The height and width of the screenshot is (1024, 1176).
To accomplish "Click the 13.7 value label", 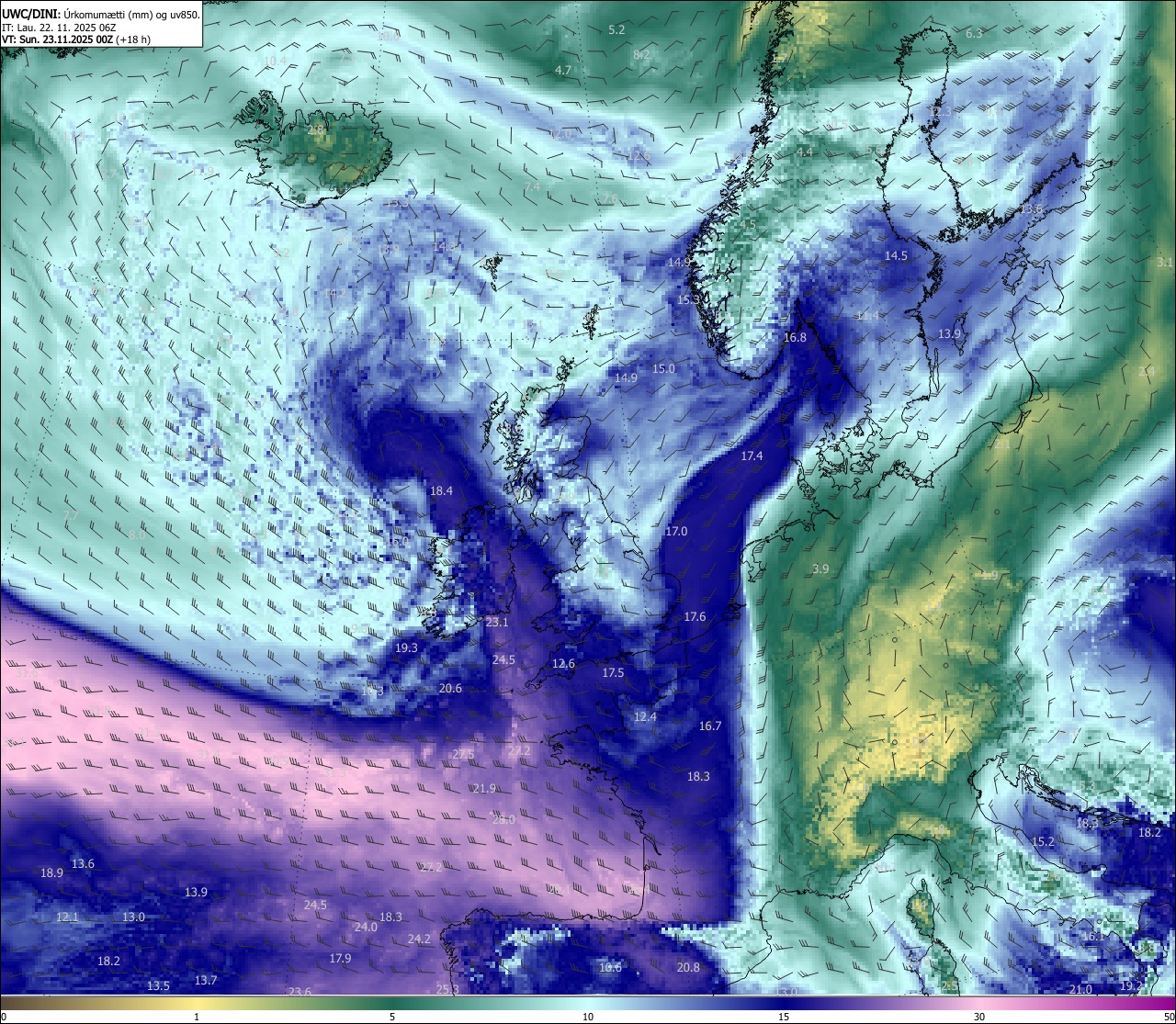I will (206, 981).
